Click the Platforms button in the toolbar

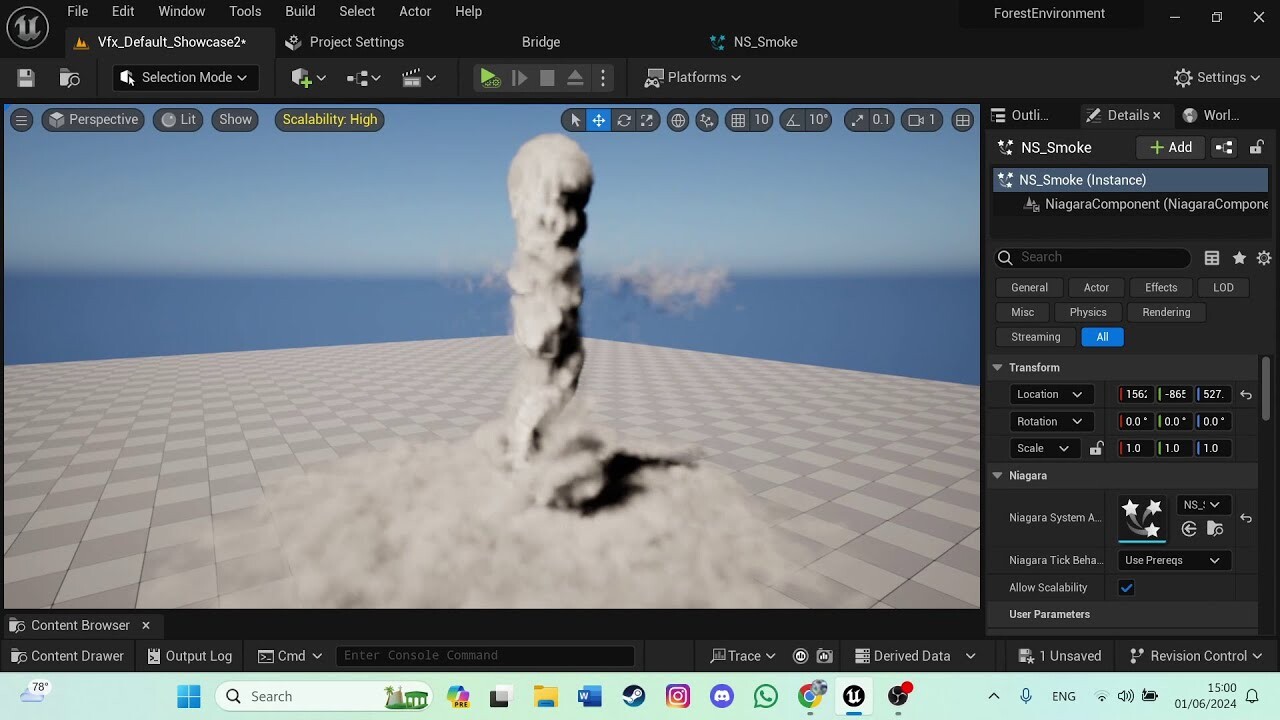click(x=692, y=77)
